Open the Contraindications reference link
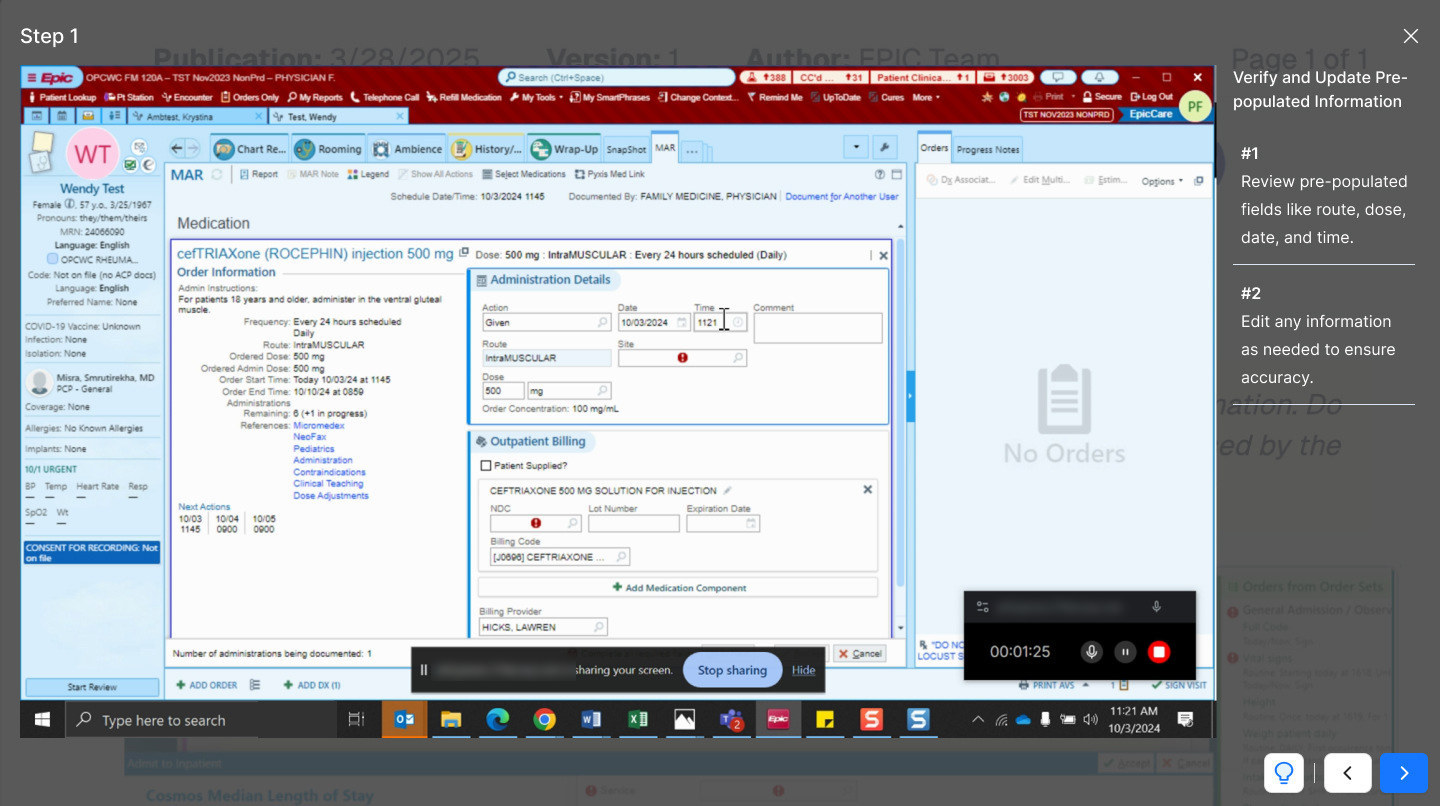1440x806 pixels. (330, 472)
